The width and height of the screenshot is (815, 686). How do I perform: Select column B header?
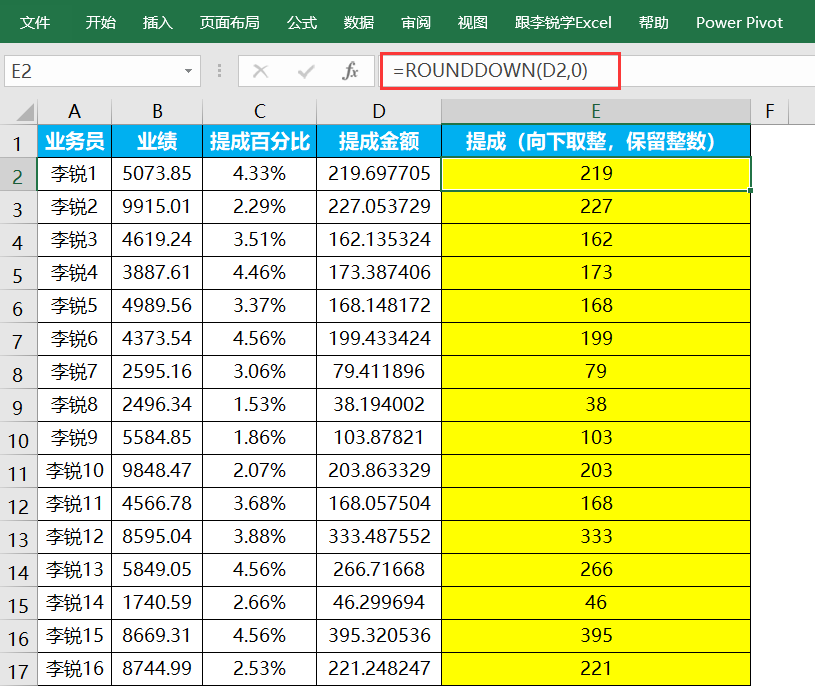(x=157, y=111)
